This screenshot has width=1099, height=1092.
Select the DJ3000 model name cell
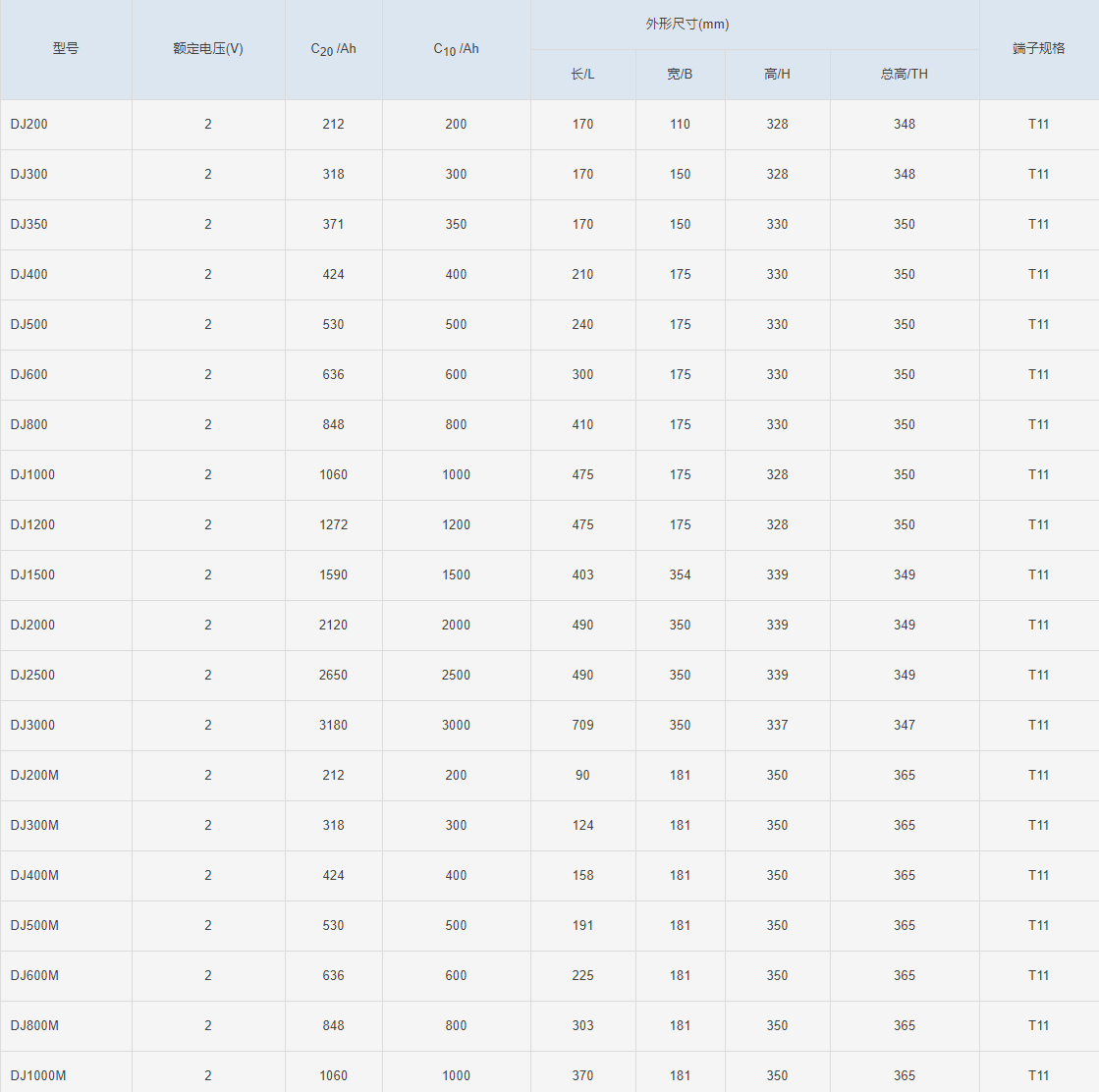(33, 726)
